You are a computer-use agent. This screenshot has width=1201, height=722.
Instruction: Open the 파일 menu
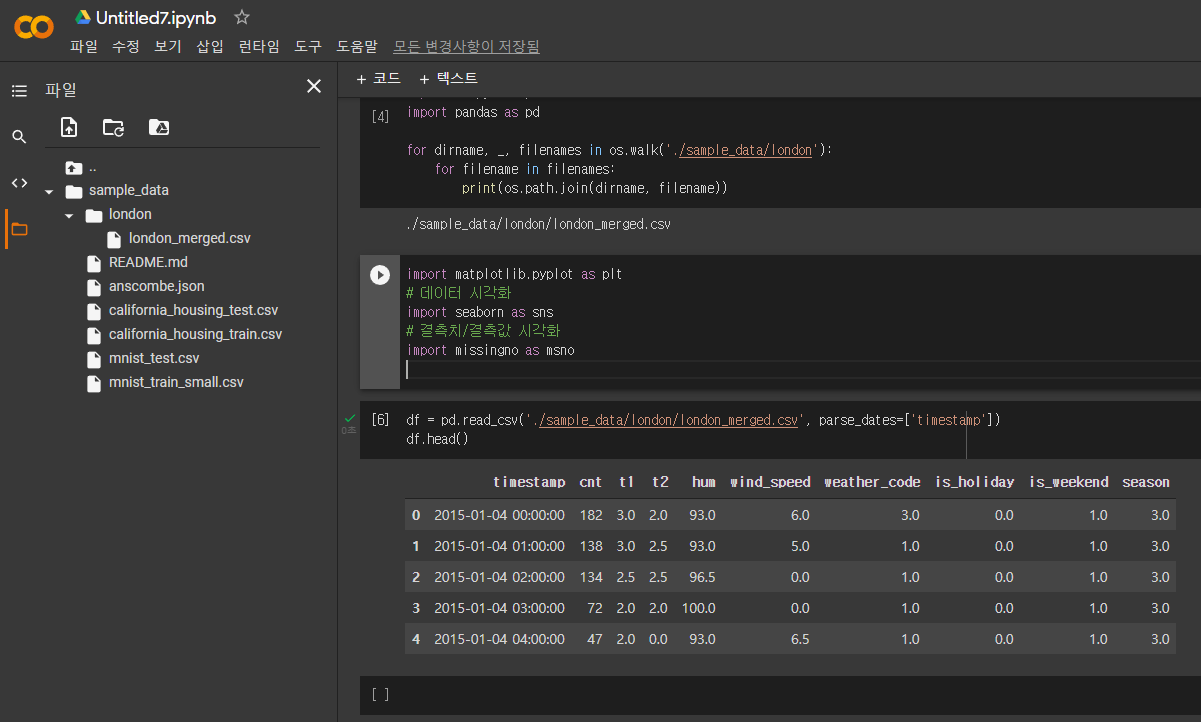tap(84, 45)
